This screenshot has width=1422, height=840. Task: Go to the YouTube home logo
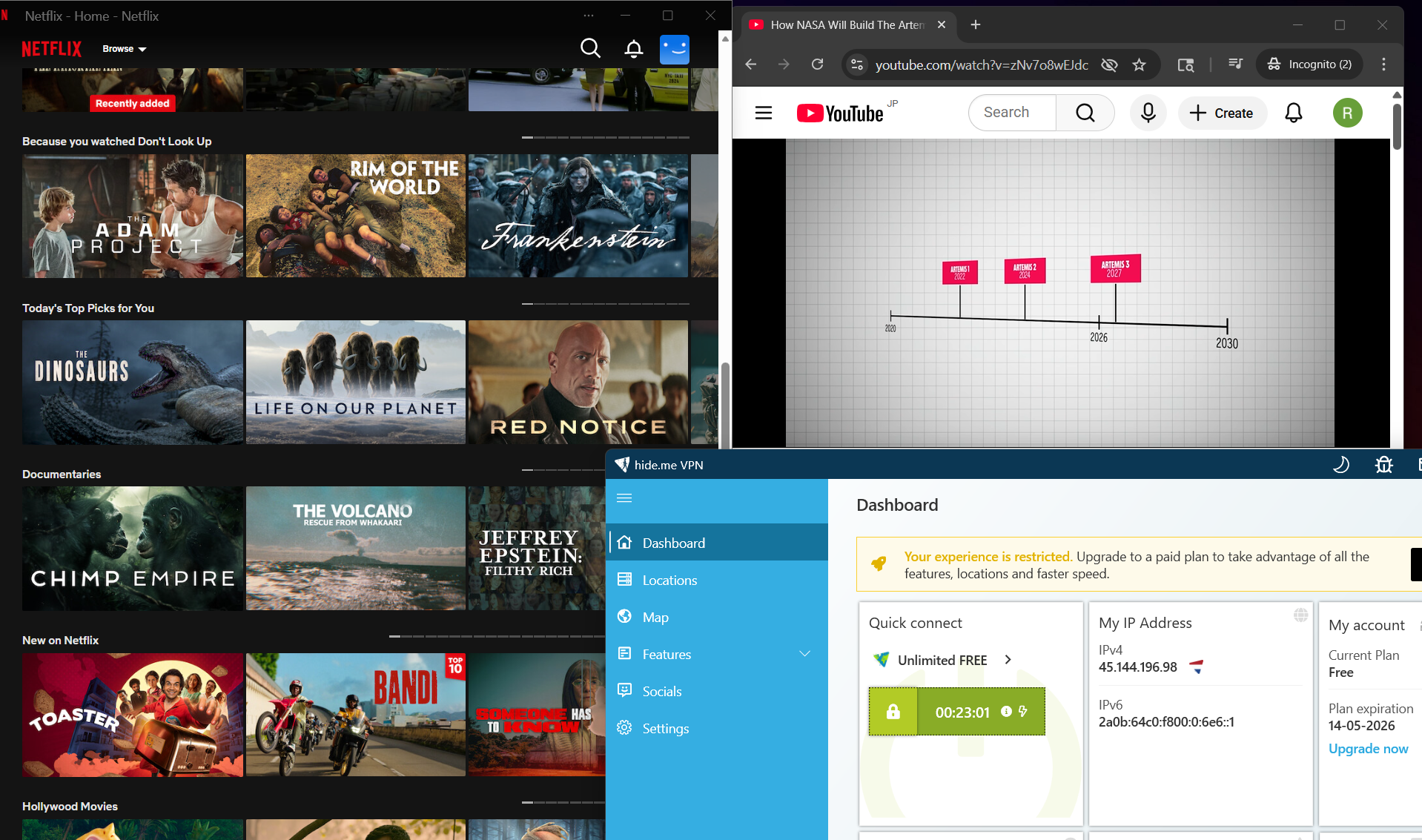(x=840, y=113)
